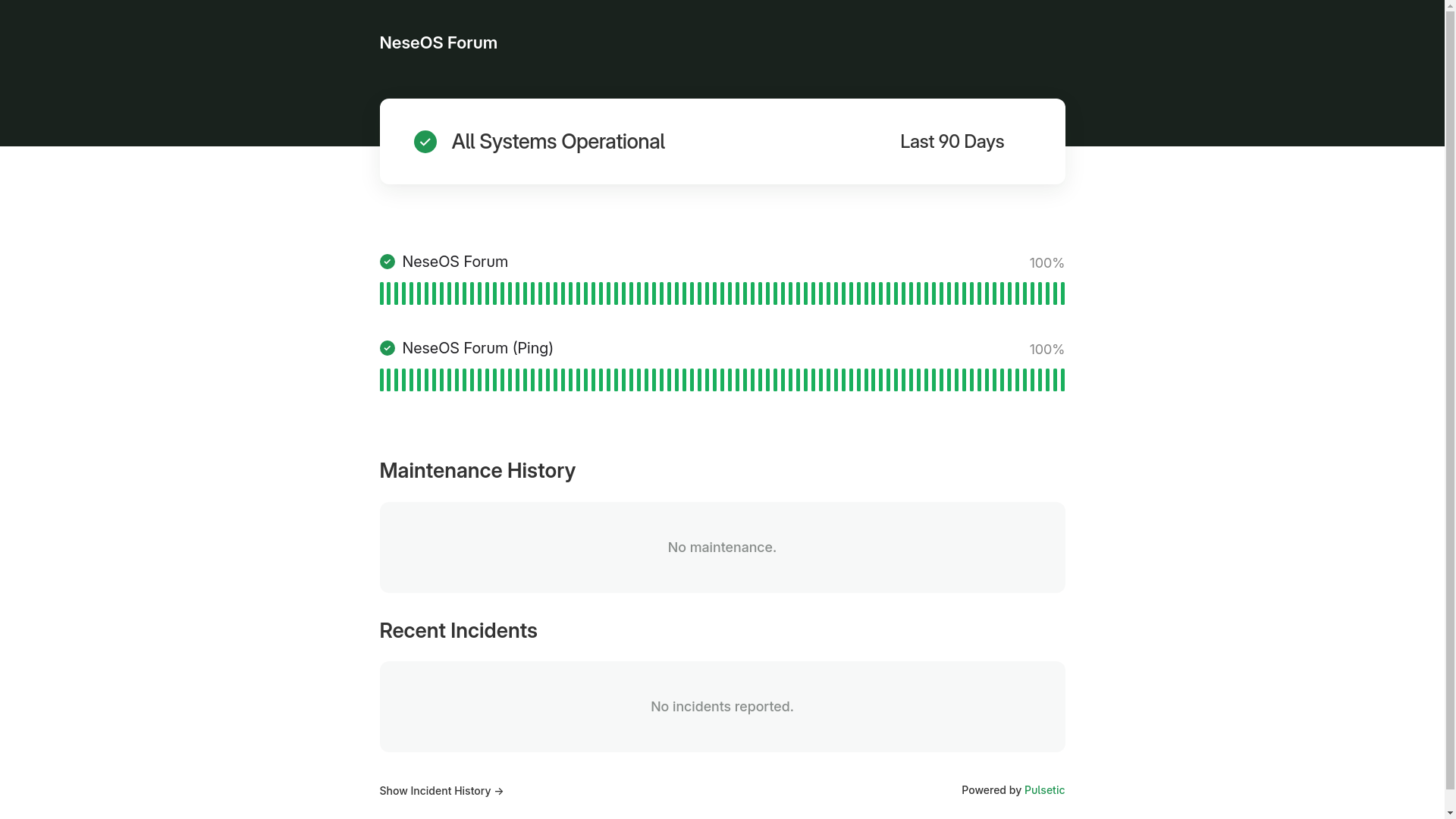
Task: Click the No incidents reported. message
Action: pos(722,707)
